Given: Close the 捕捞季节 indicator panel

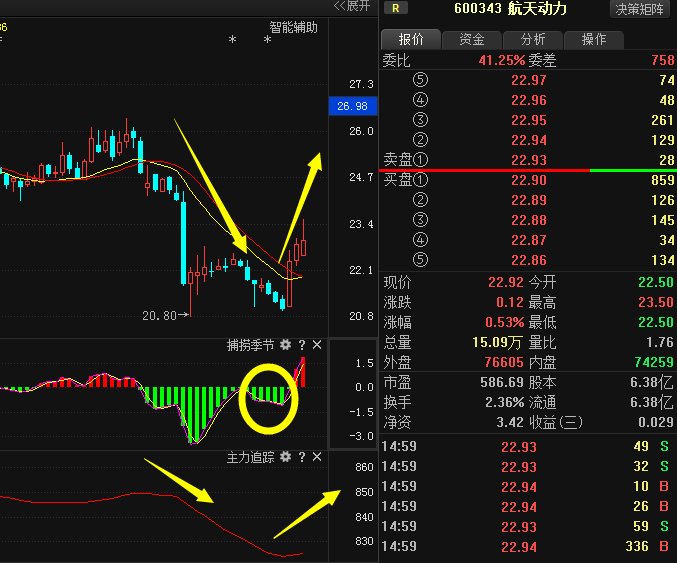Looking at the screenshot, I should pos(317,345).
